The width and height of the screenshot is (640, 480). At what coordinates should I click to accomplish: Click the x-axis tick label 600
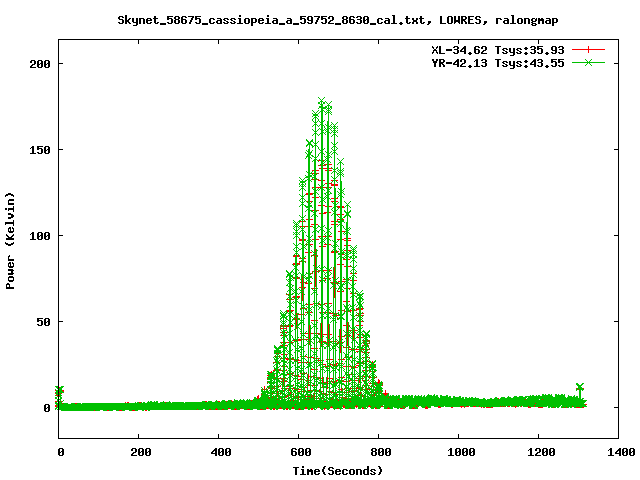[301, 452]
